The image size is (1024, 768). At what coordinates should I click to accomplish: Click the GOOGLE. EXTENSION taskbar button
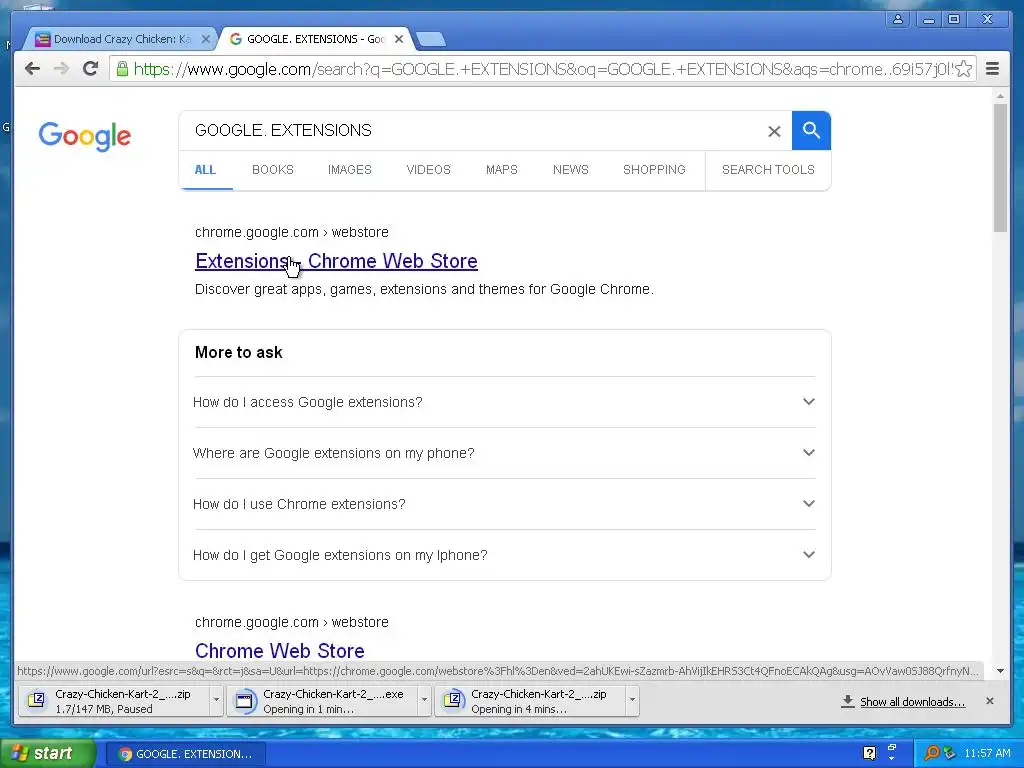point(185,754)
